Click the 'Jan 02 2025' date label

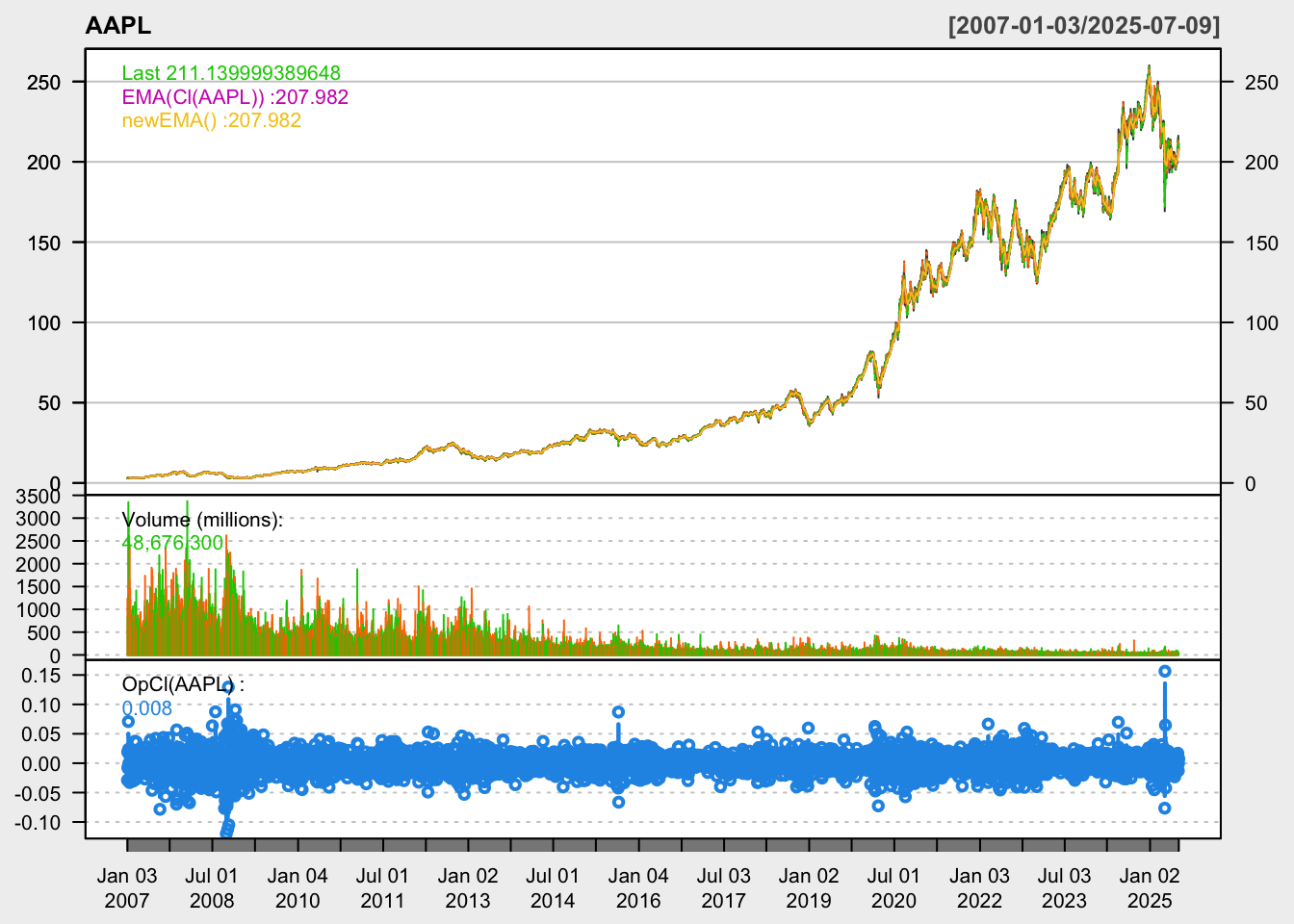(x=1150, y=888)
